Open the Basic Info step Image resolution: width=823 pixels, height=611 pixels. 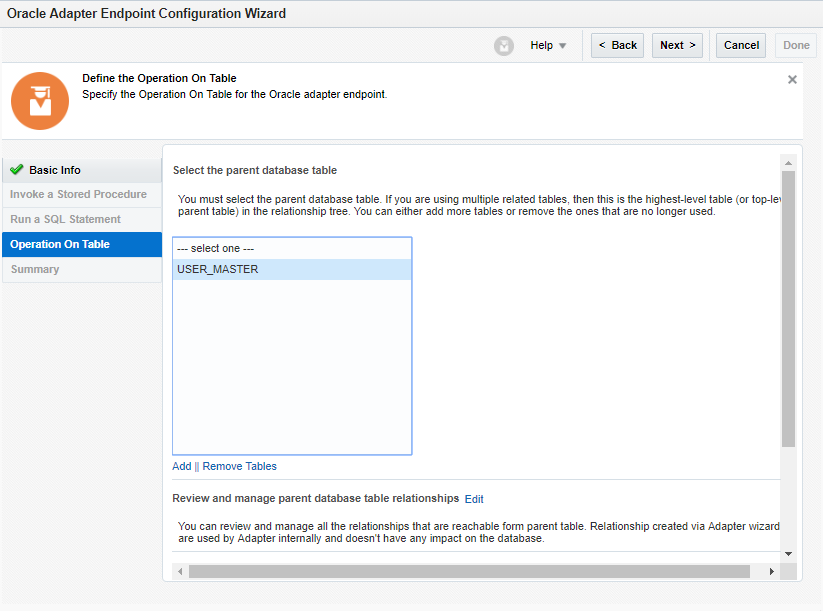point(82,170)
